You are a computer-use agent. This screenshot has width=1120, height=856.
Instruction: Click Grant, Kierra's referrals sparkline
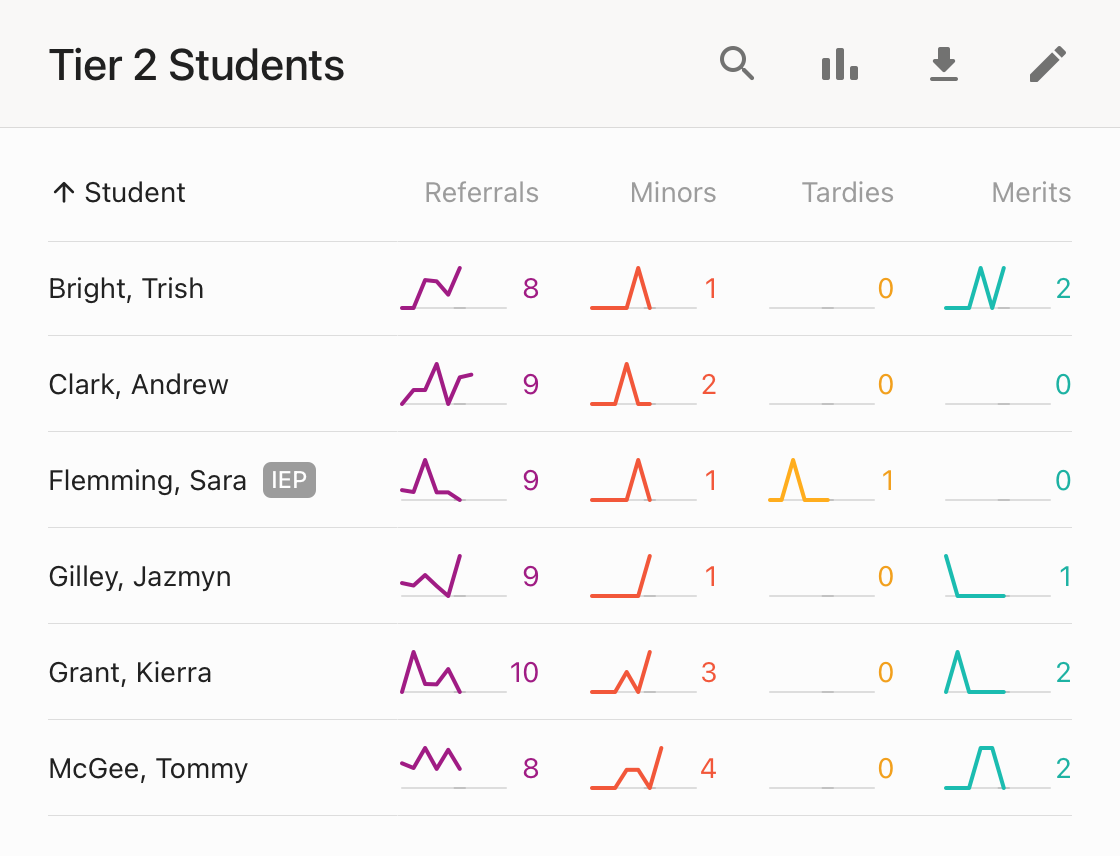click(x=432, y=672)
